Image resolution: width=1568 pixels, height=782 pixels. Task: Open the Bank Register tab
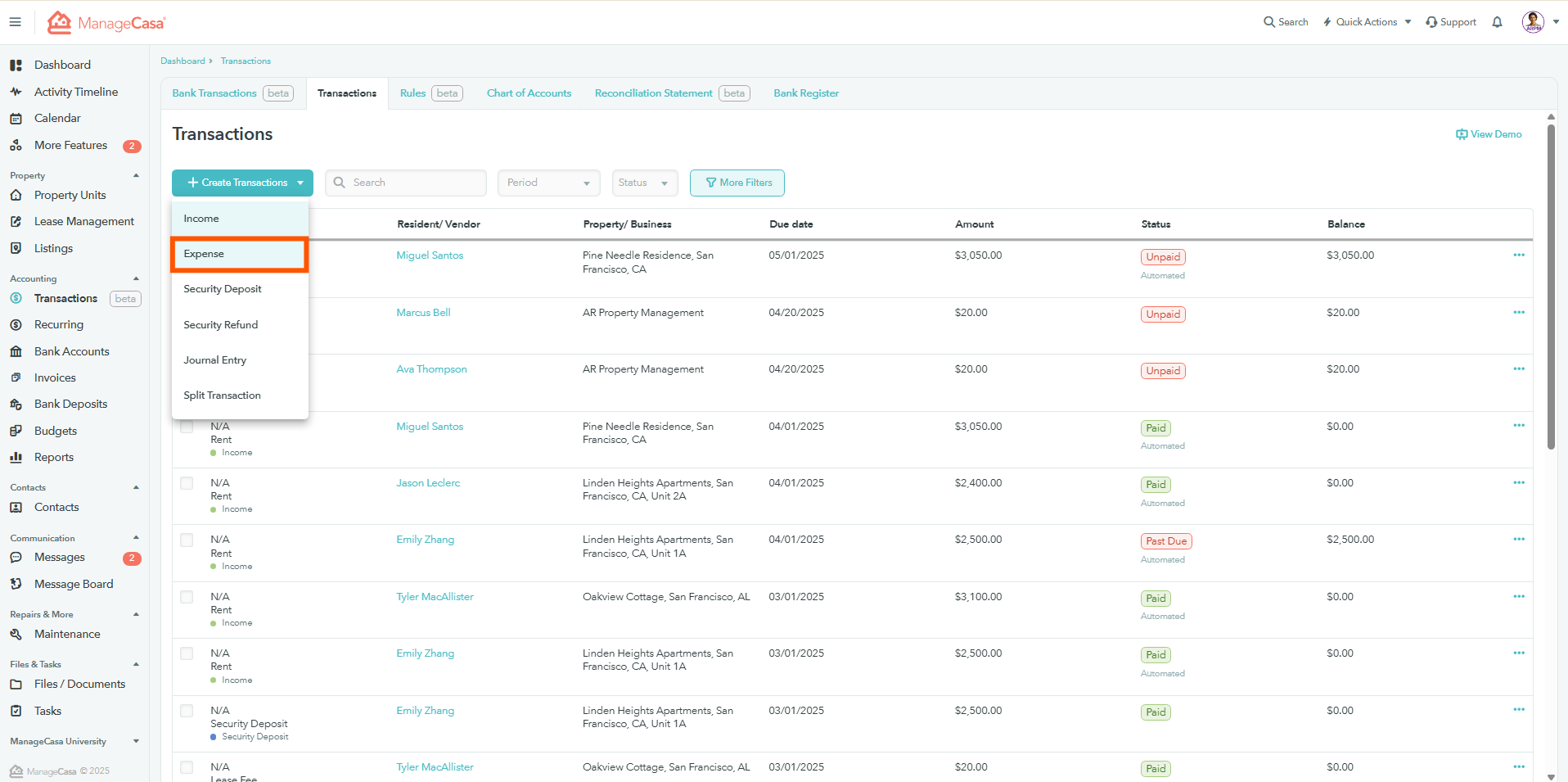coord(806,93)
